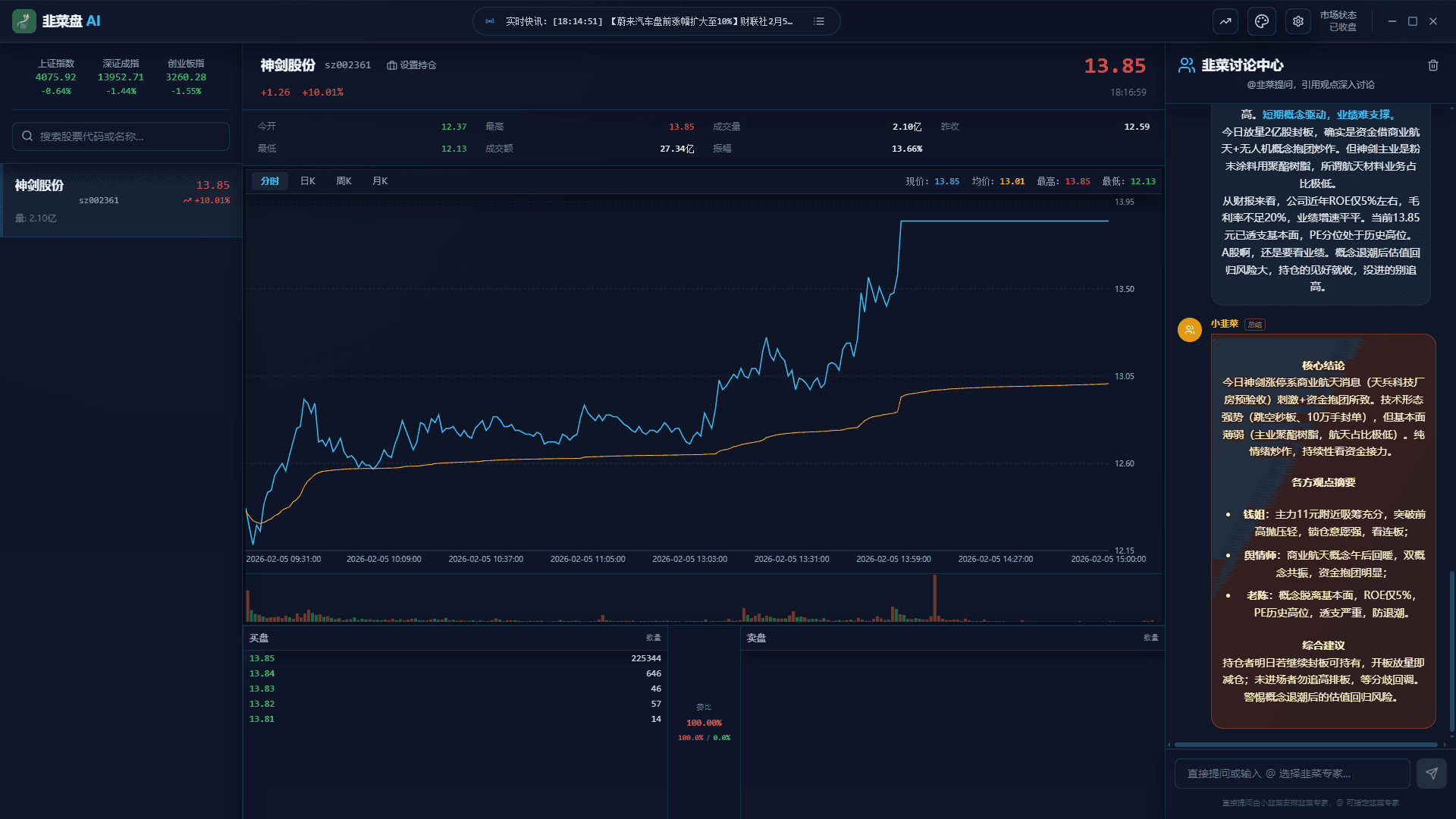Click the 创业板指 index card
Image resolution: width=1456 pixels, height=819 pixels.
click(x=186, y=77)
